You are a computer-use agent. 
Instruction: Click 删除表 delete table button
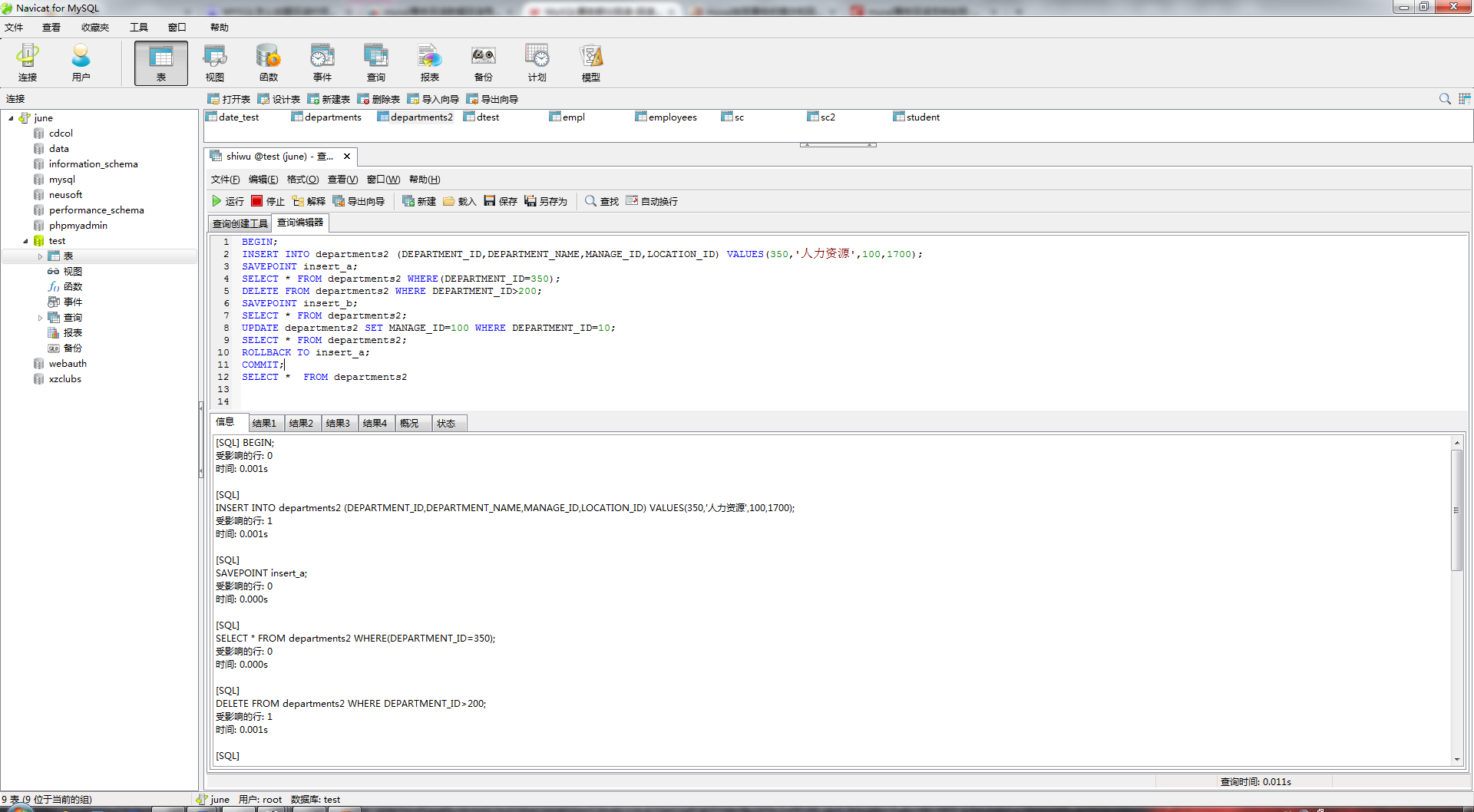378,99
